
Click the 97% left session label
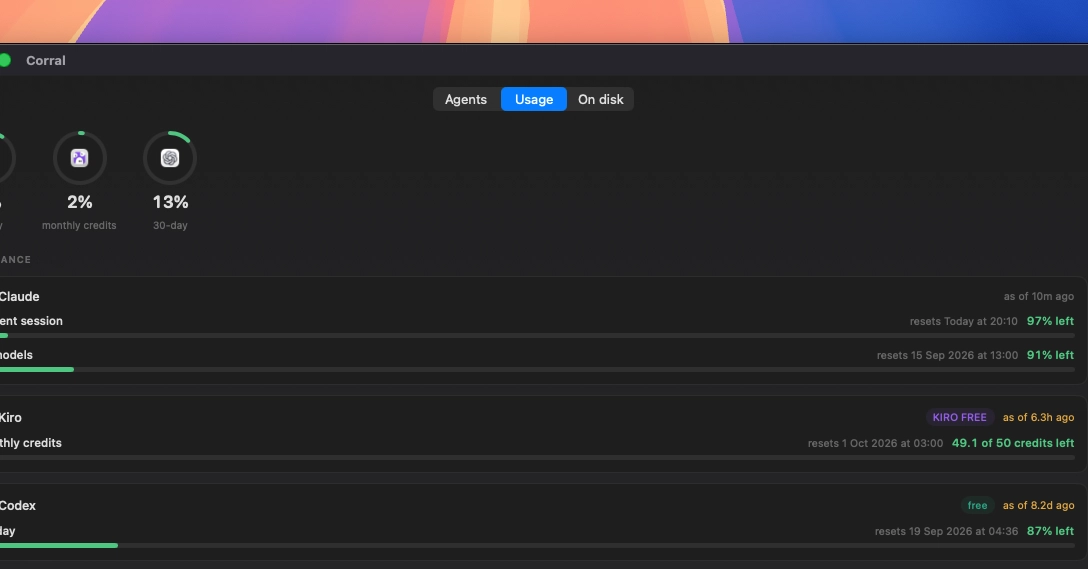tap(1050, 321)
